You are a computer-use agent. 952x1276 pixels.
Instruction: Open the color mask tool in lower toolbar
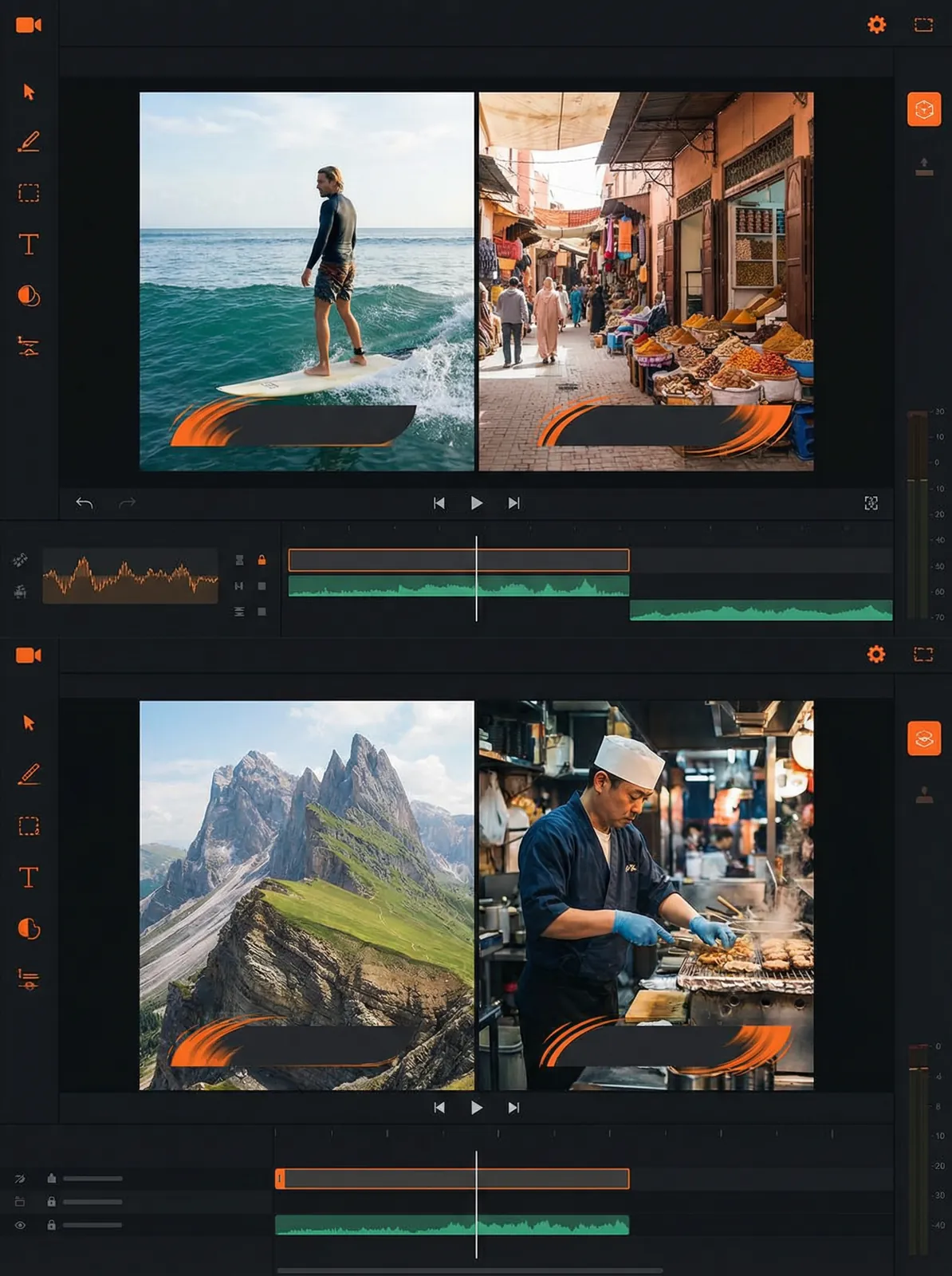tap(29, 929)
